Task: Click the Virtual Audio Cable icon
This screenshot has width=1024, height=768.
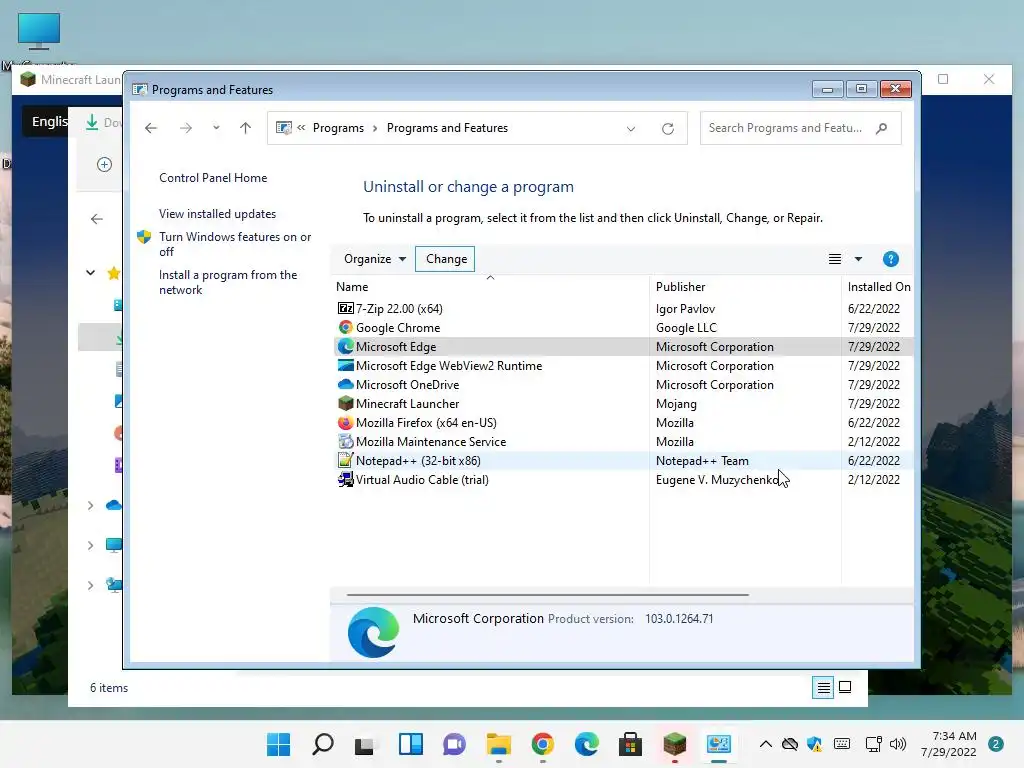Action: click(x=345, y=479)
